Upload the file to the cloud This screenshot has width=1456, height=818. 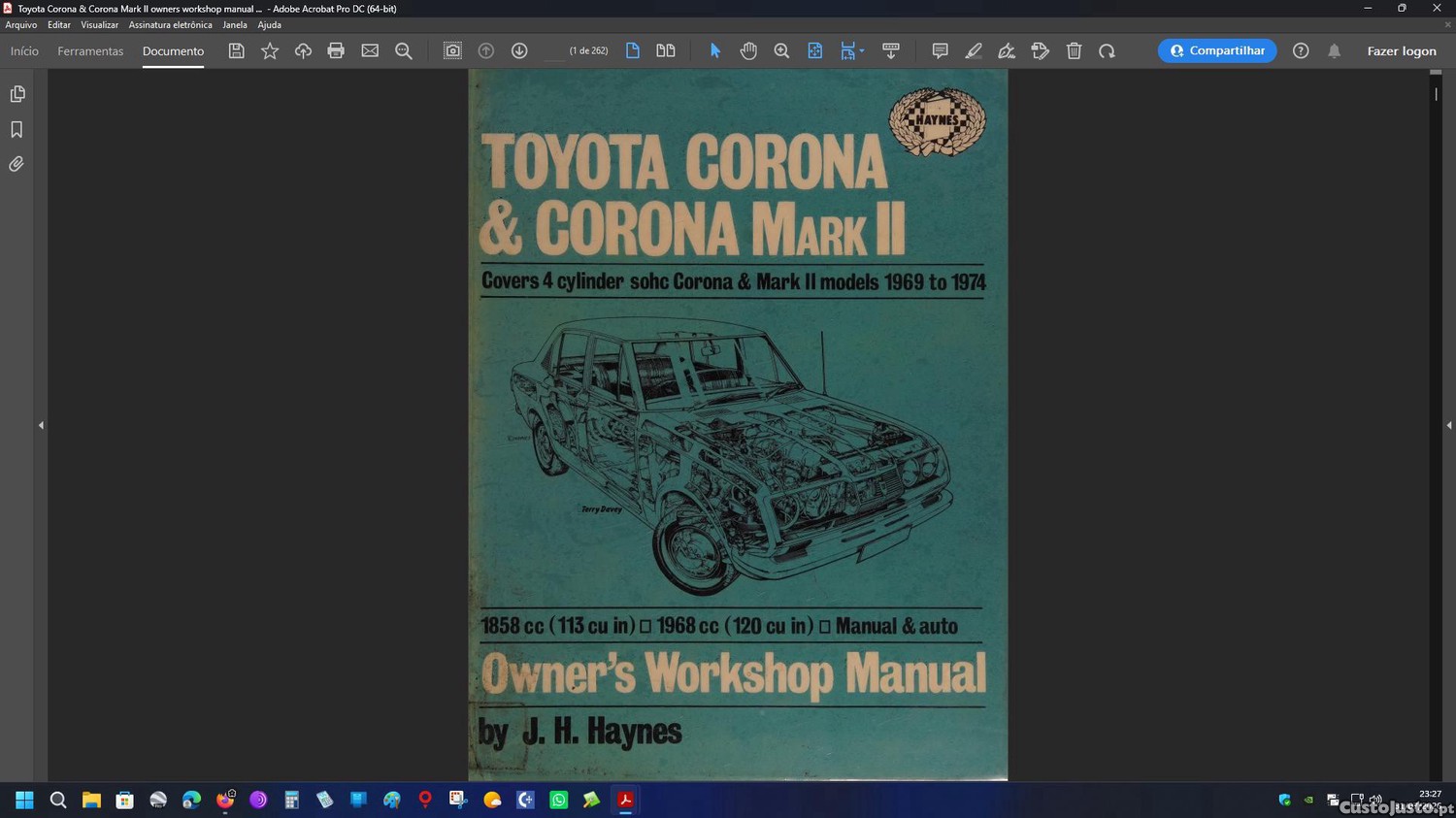tap(303, 50)
